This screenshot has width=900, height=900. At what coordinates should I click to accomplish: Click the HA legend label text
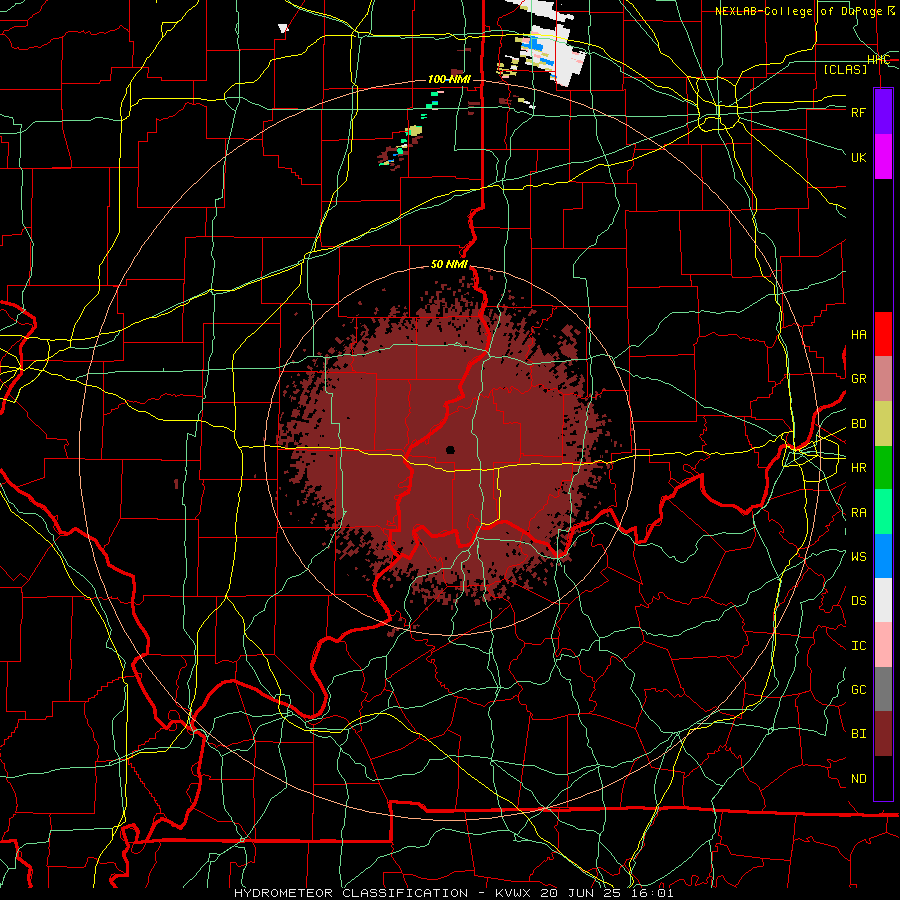pos(859,335)
